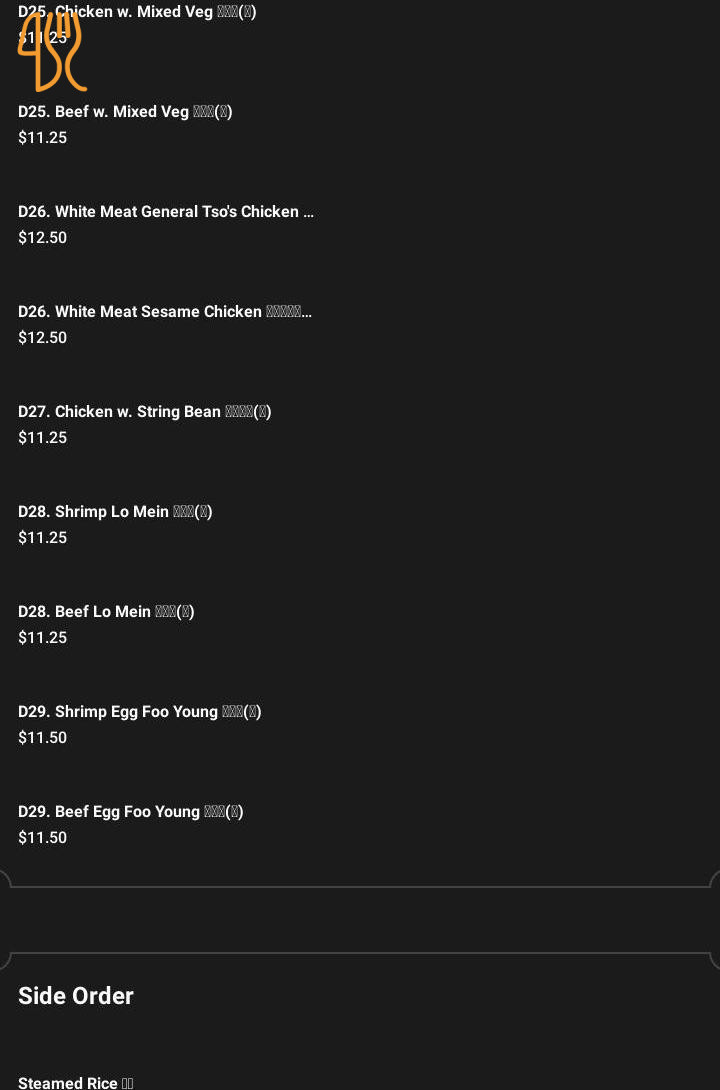Click $11.50 price under Beef Egg Foo Young
Viewport: 720px width, 1090px height.
tap(43, 838)
